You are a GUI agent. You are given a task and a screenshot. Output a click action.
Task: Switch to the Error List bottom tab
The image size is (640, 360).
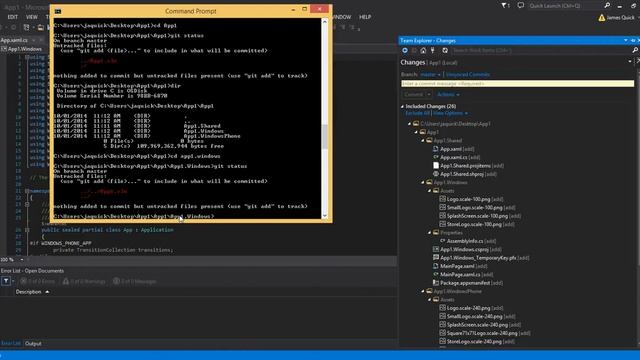11,344
